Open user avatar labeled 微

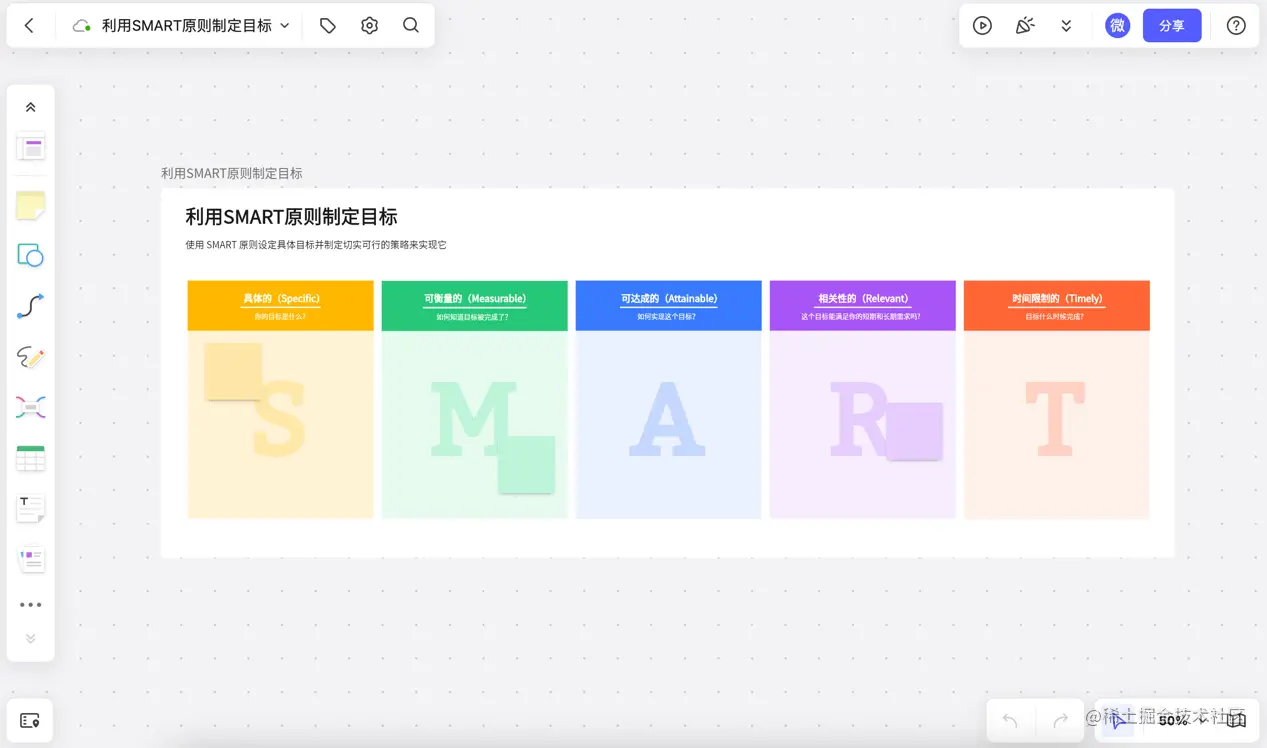[1117, 26]
